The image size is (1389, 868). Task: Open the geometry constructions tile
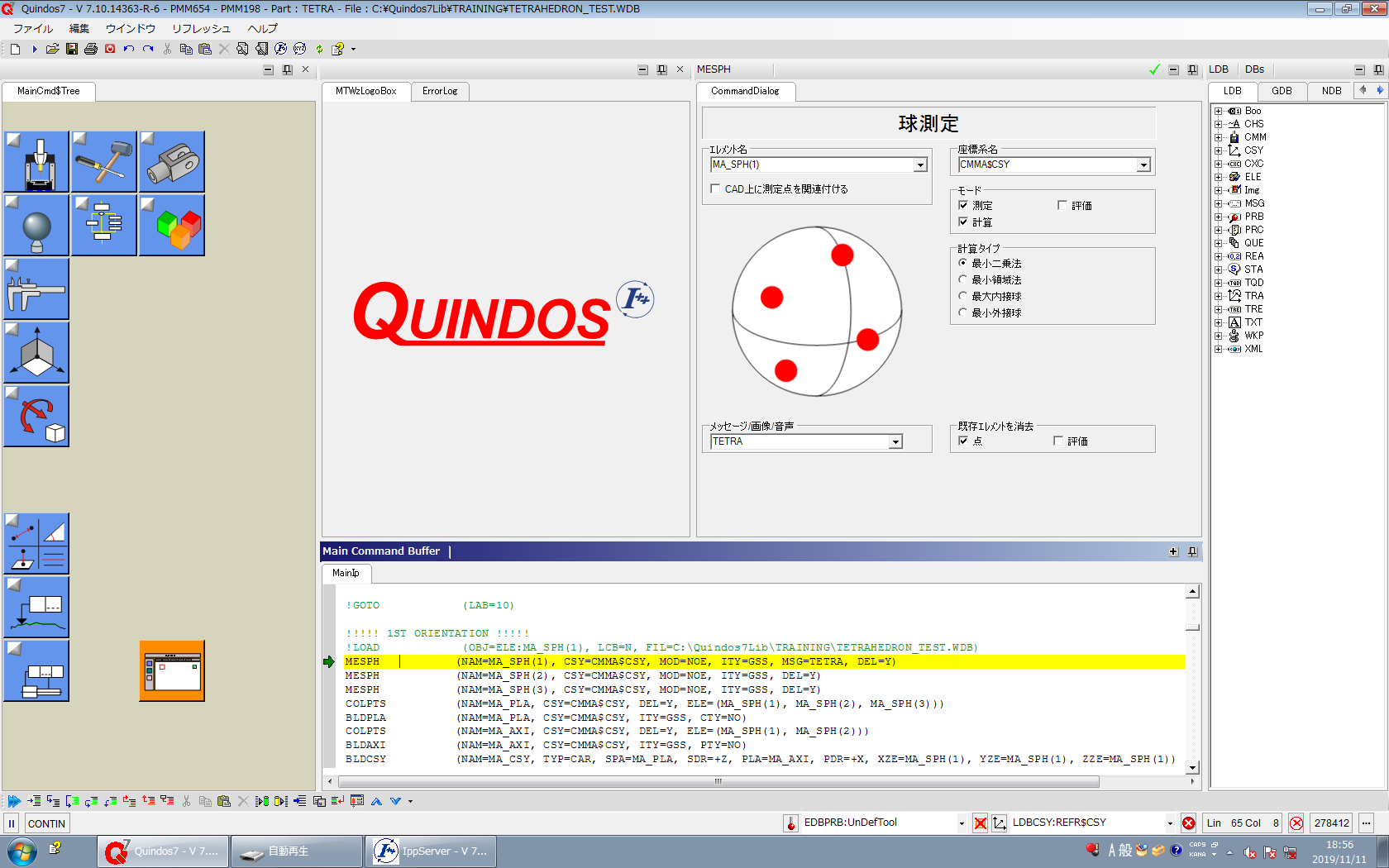[x=36, y=543]
